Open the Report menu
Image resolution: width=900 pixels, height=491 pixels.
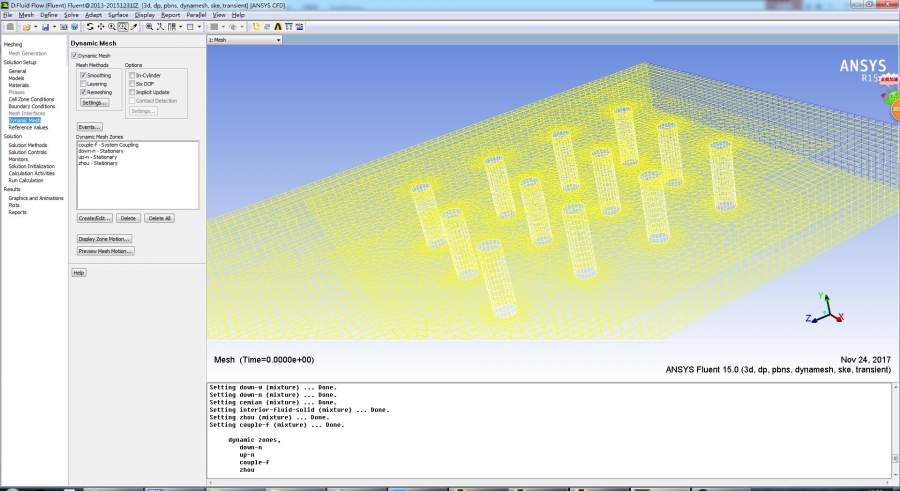click(x=170, y=15)
